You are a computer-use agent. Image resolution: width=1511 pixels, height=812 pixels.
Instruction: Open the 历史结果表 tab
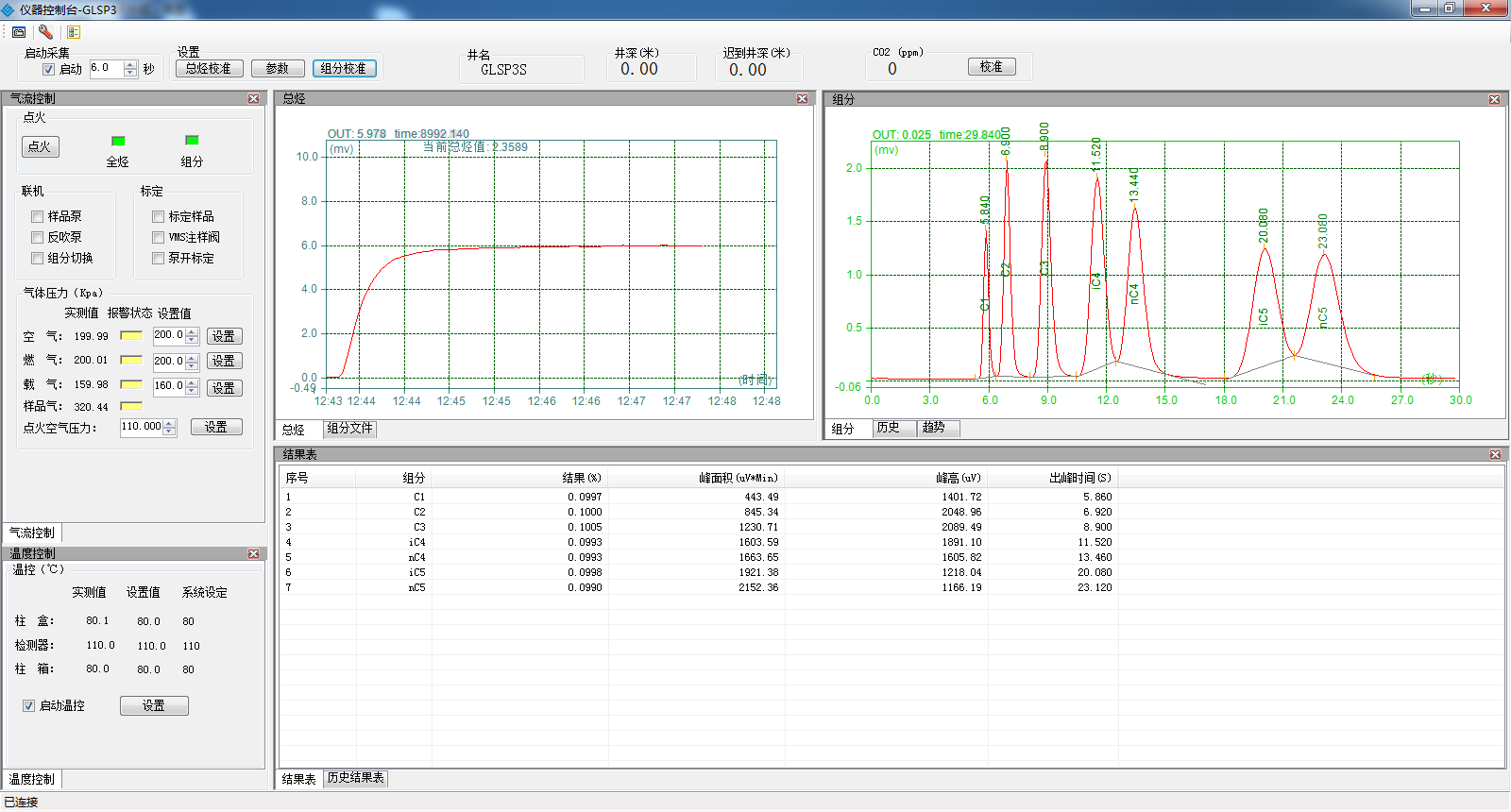(355, 778)
